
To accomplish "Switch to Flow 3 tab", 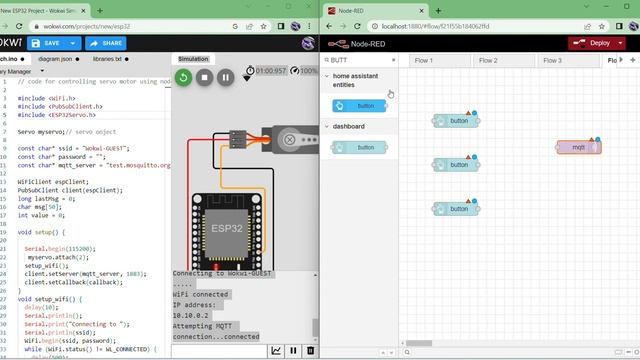I will [569, 60].
